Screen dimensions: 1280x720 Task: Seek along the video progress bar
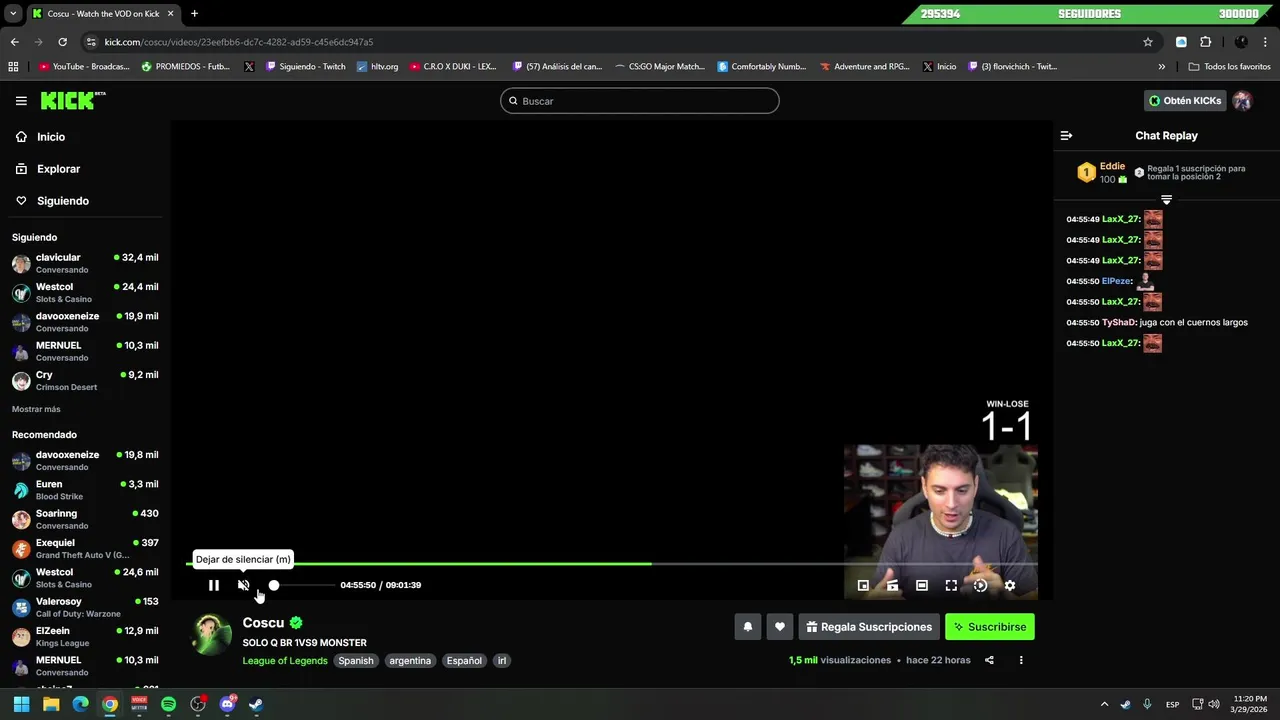point(612,564)
